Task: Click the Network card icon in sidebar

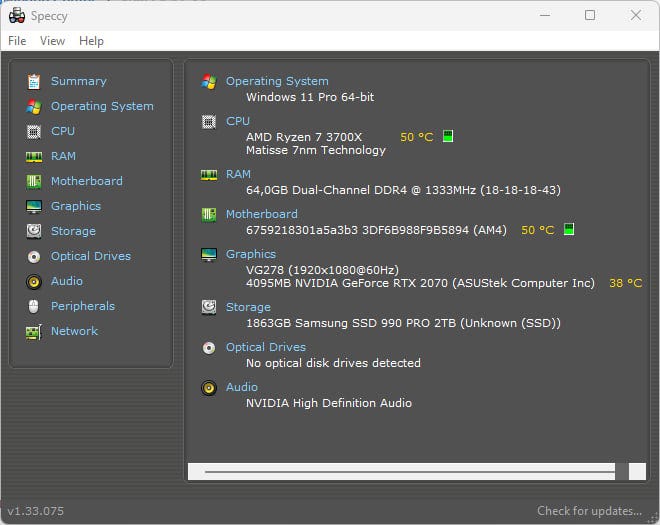Action: click(34, 332)
